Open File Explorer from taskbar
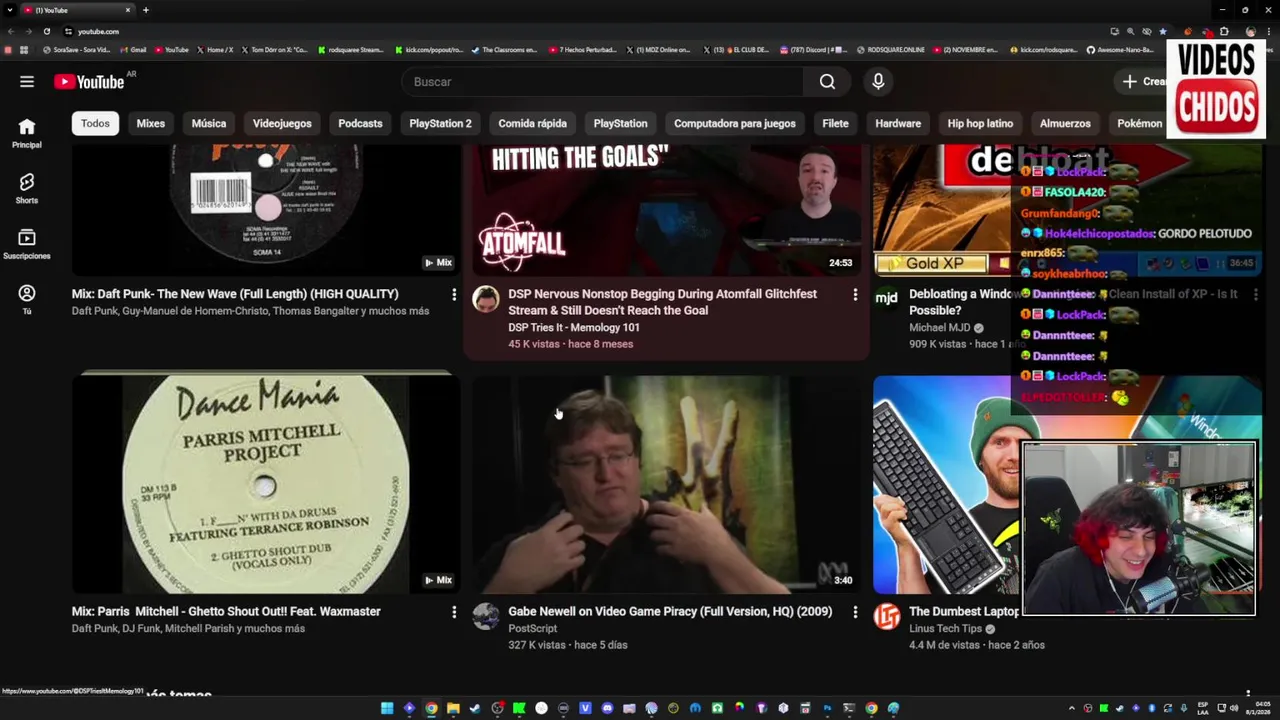1280x720 pixels. pos(453,708)
